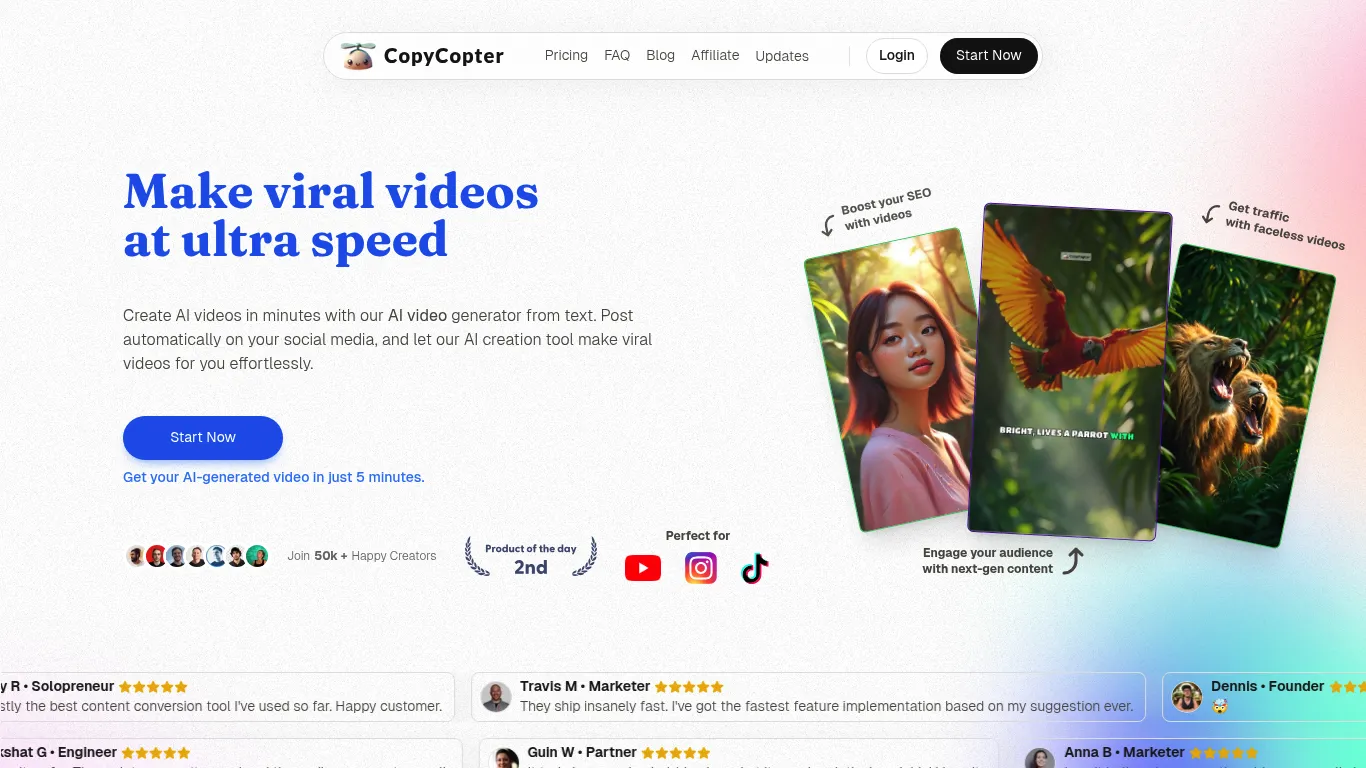Navigate to the Affiliate page
This screenshot has width=1366, height=768.
pos(715,56)
